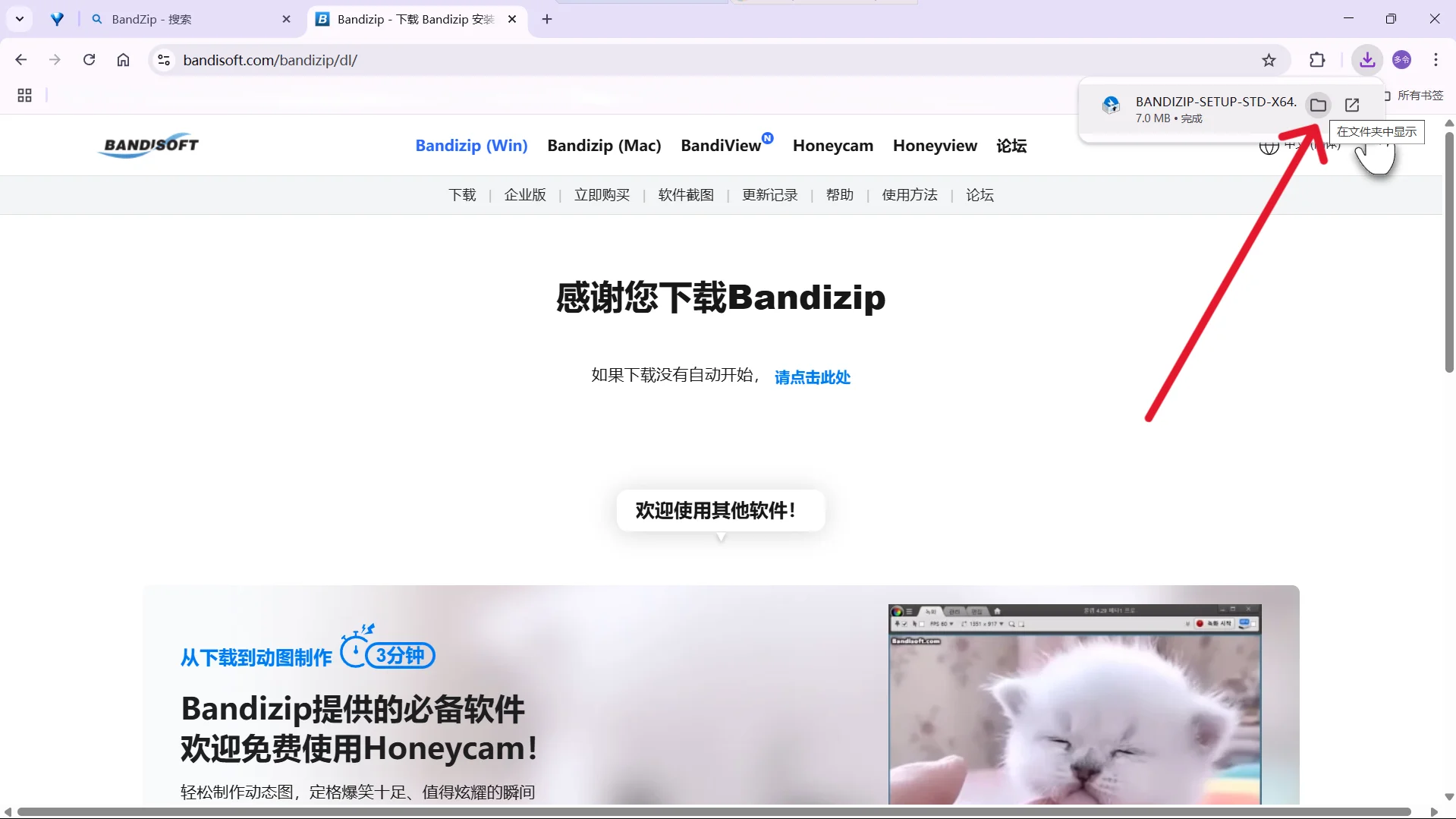Open site information via tune icon
1456x819 pixels.
pyautogui.click(x=164, y=60)
